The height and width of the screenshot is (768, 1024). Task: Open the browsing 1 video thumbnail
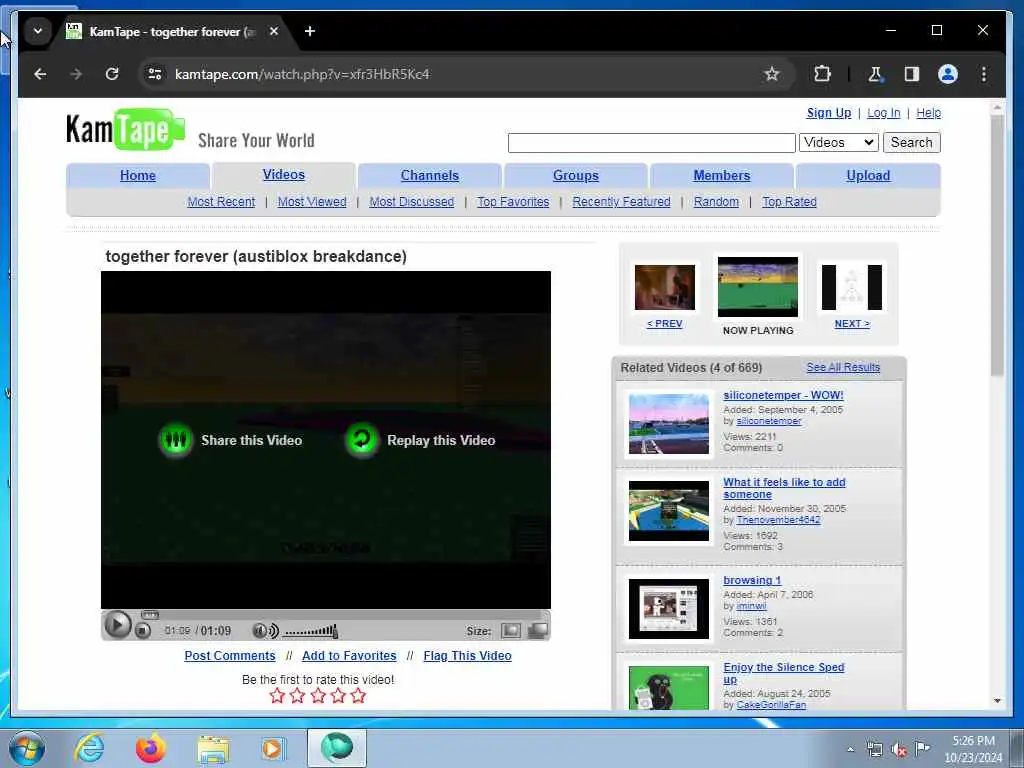[668, 609]
